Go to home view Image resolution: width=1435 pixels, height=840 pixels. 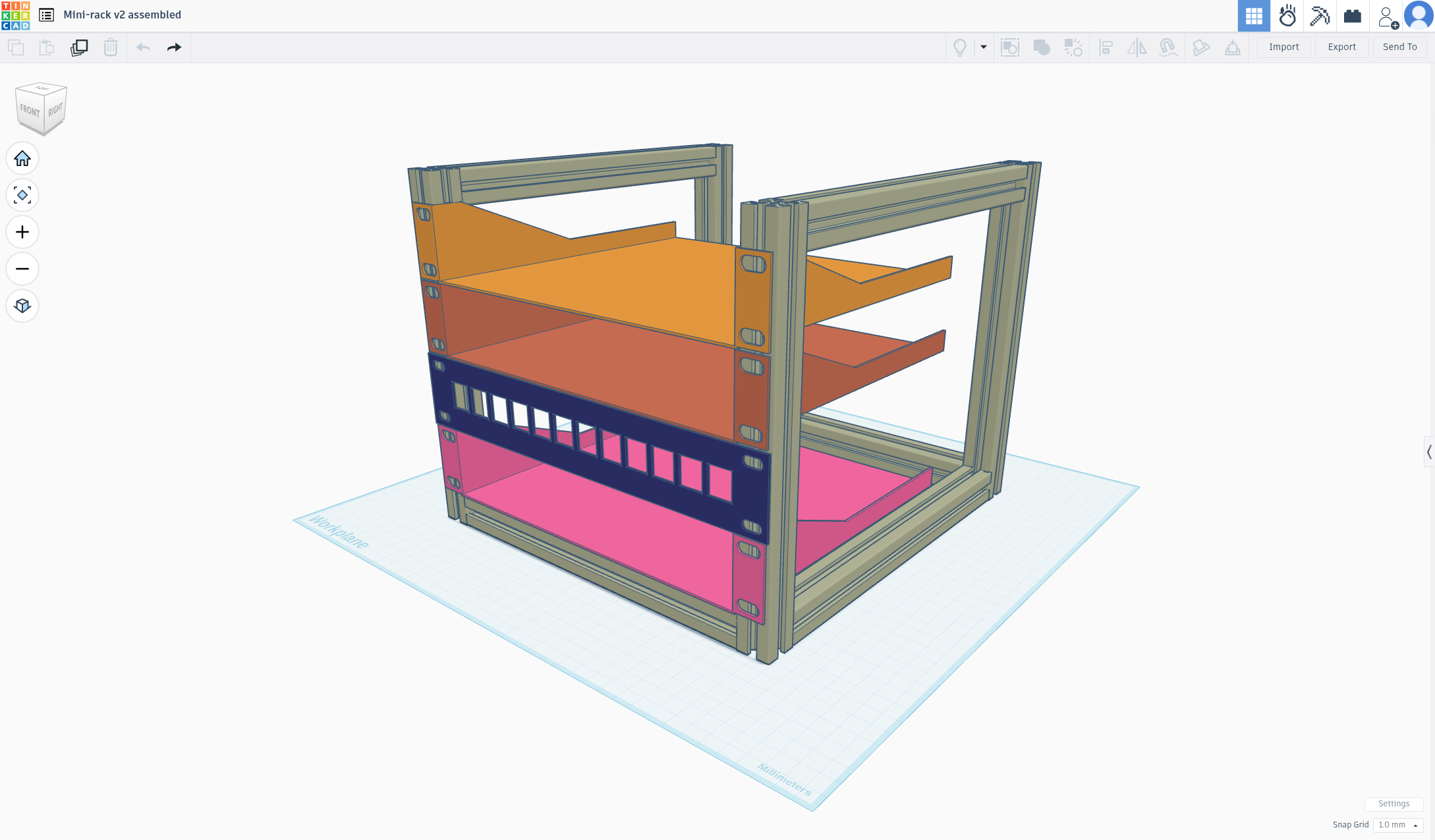coord(22,159)
